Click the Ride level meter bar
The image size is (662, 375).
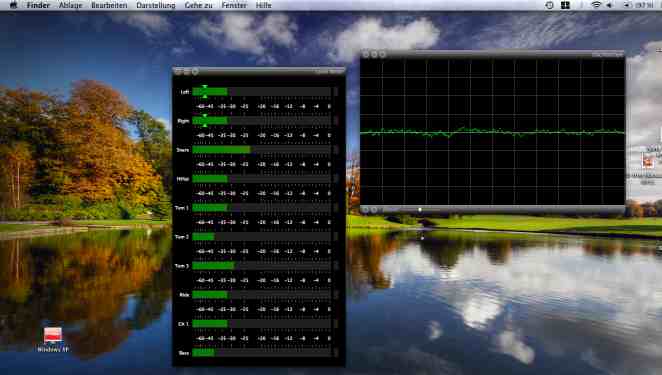coord(262,294)
